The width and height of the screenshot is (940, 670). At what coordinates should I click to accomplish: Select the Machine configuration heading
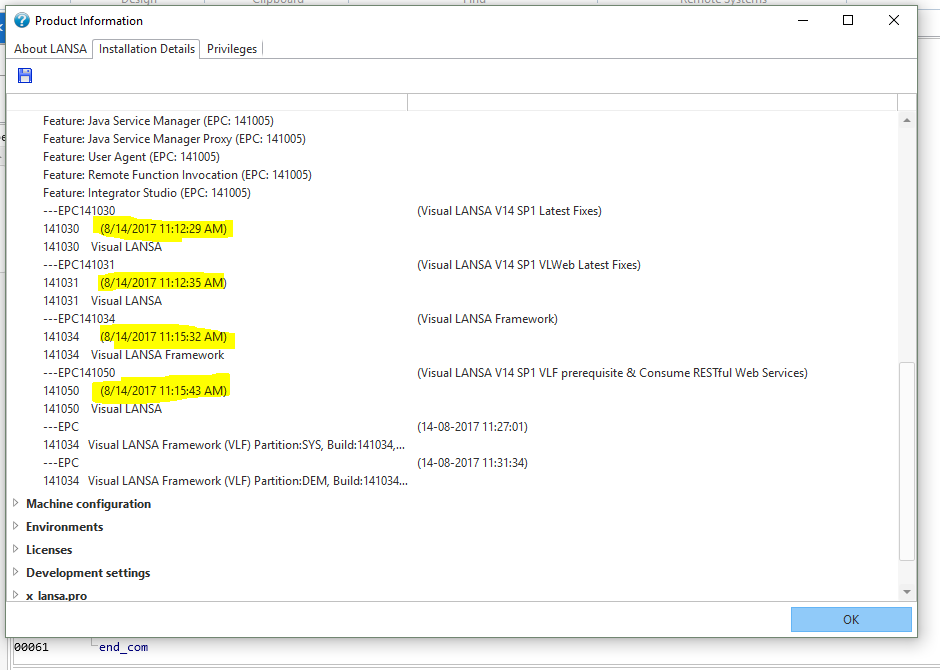pyautogui.click(x=88, y=504)
